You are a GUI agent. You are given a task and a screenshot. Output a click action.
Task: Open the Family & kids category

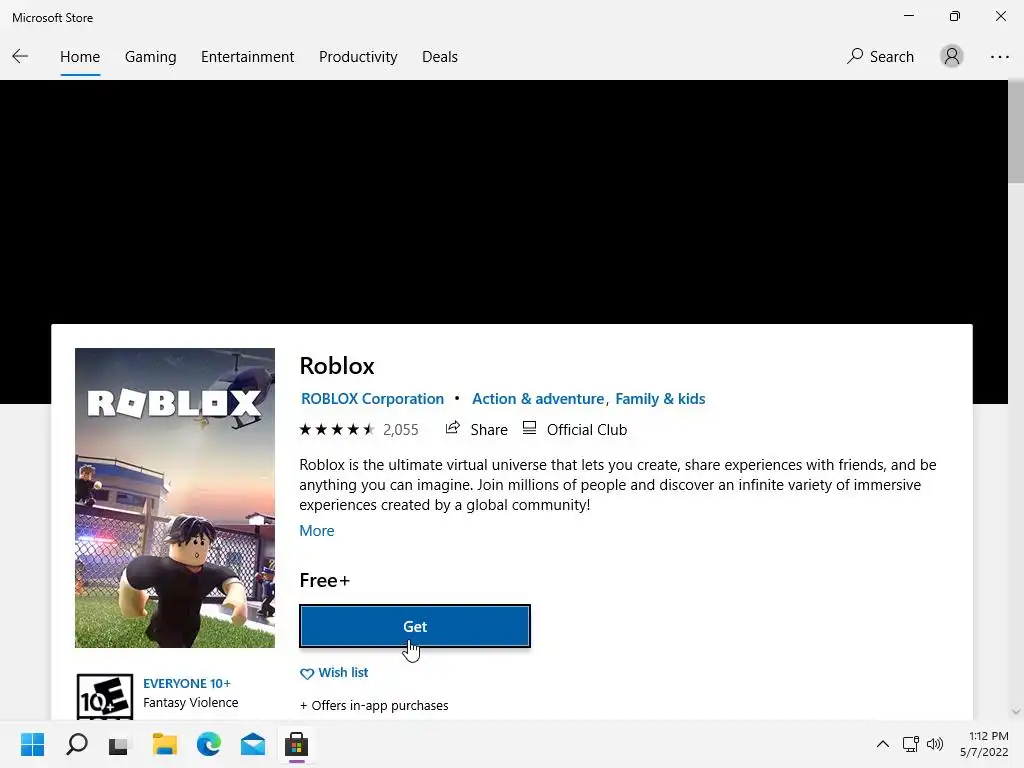[x=660, y=398]
